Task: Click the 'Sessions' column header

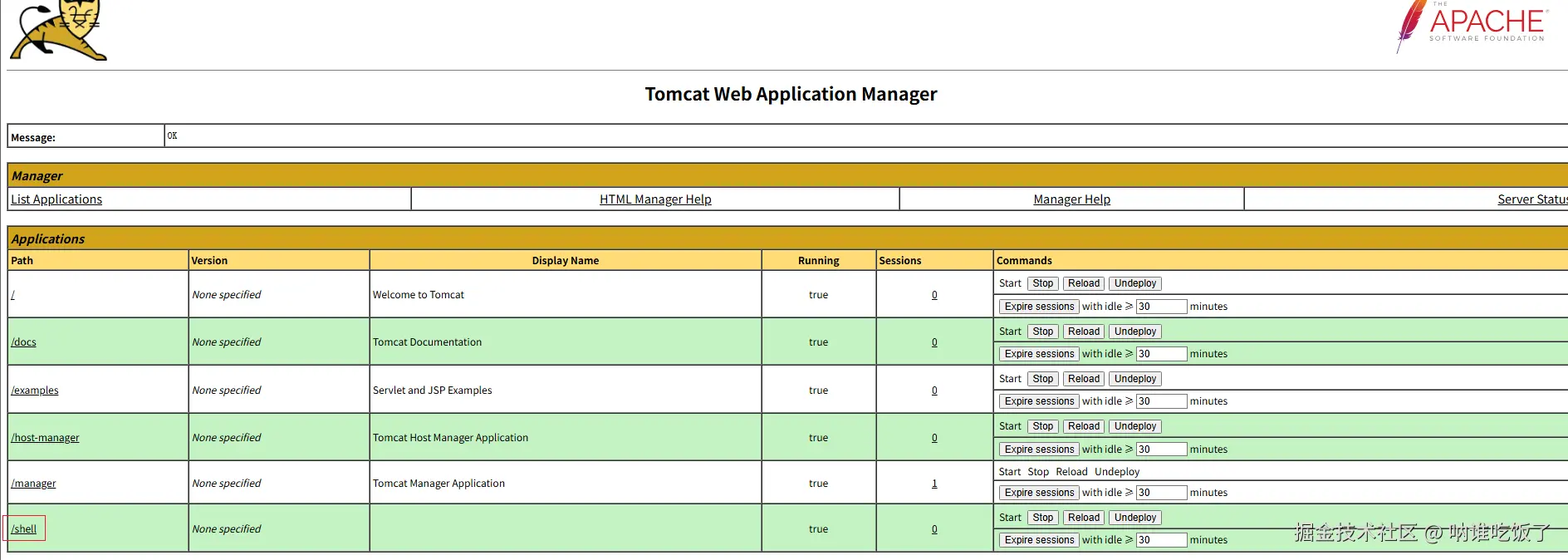Action: [x=900, y=261]
